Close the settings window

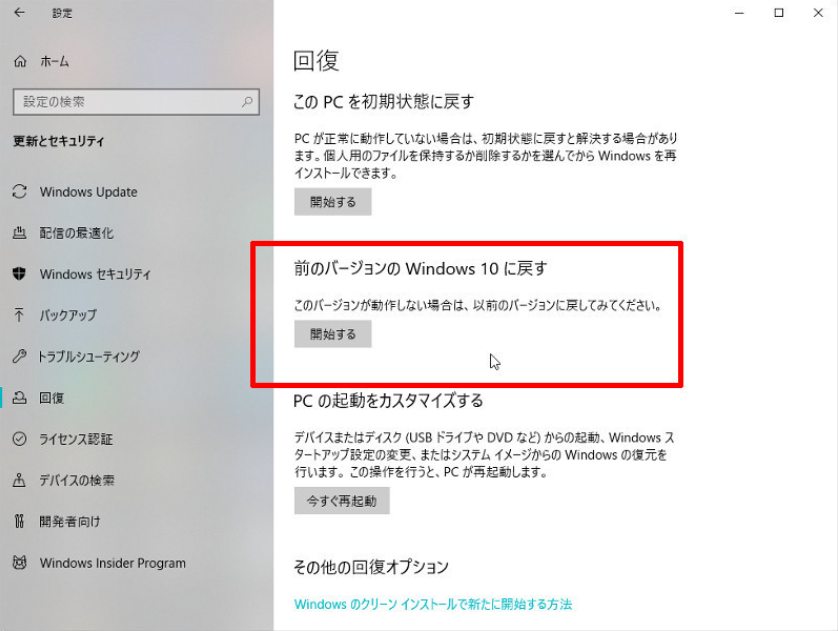(x=818, y=13)
